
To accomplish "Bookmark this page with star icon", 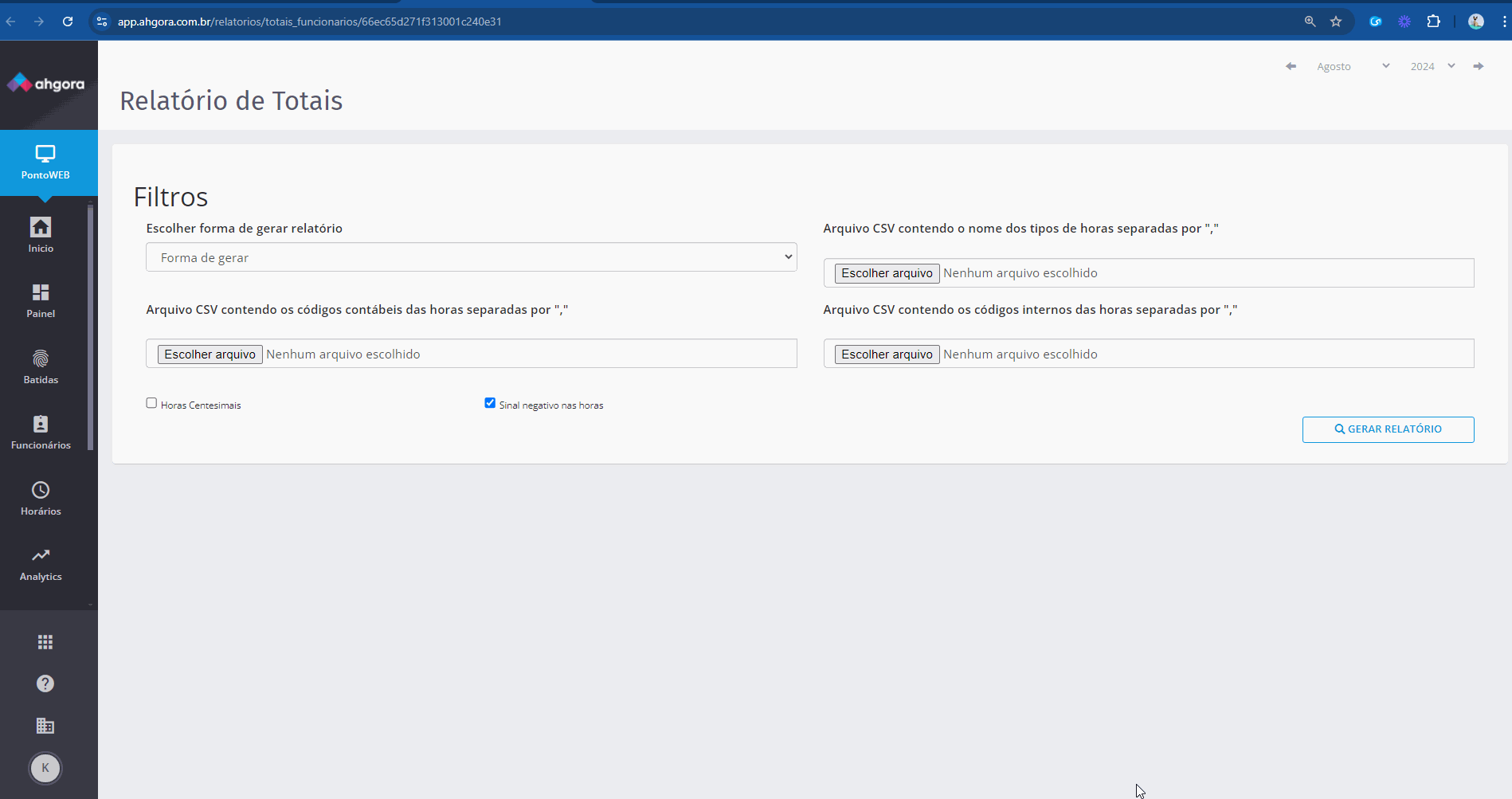I will (x=1336, y=22).
